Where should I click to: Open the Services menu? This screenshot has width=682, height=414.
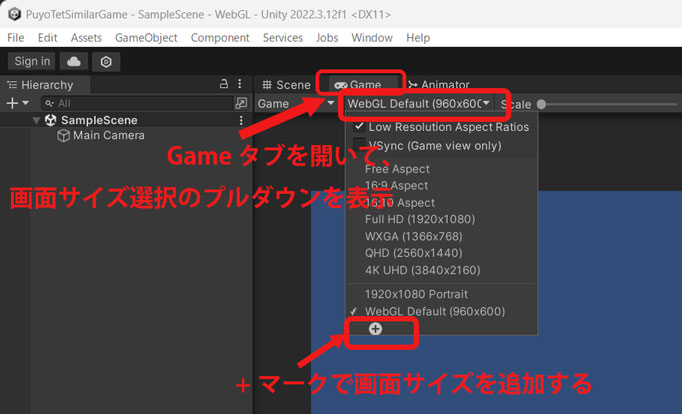pyautogui.click(x=283, y=38)
